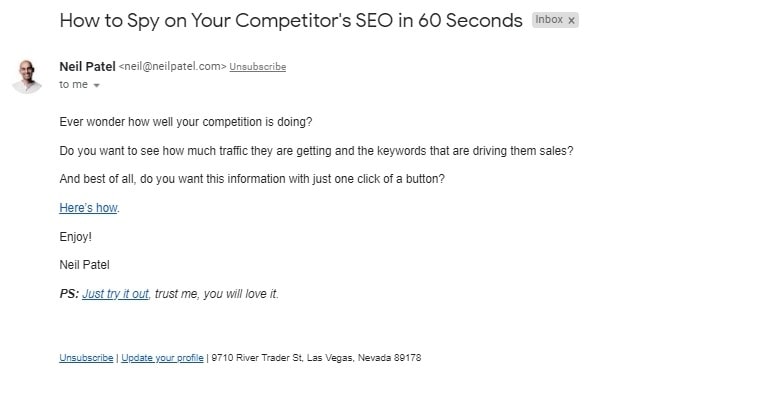Follow the "Just try it out" link
Image resolution: width=757 pixels, height=403 pixels.
pyautogui.click(x=115, y=294)
